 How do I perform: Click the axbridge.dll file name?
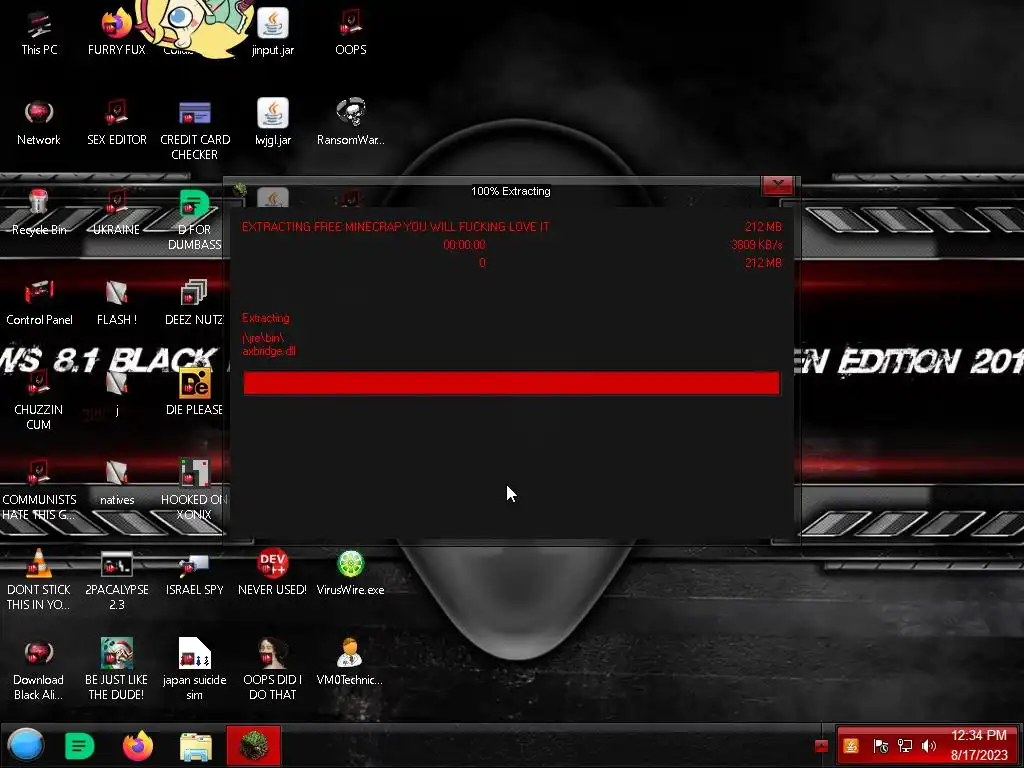tap(268, 351)
